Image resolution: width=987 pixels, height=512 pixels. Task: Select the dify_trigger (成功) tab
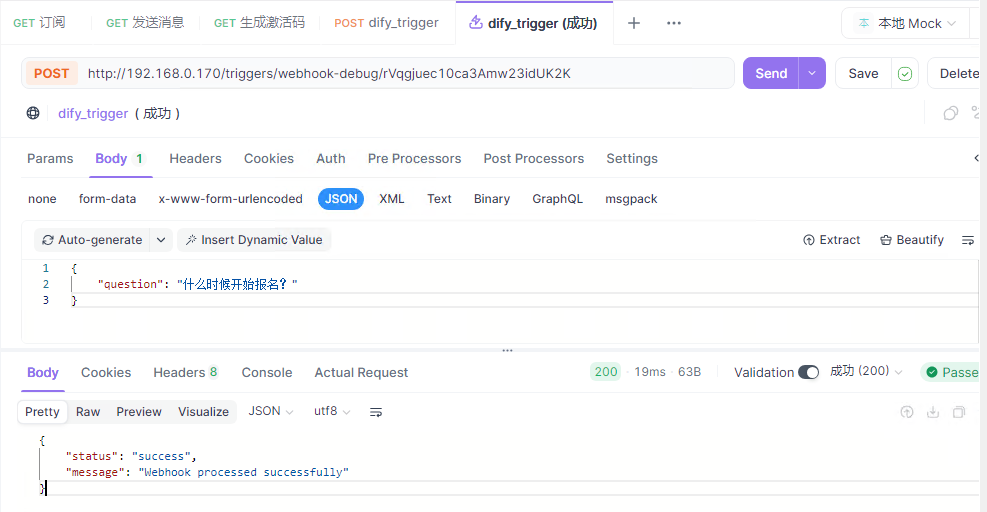[533, 23]
